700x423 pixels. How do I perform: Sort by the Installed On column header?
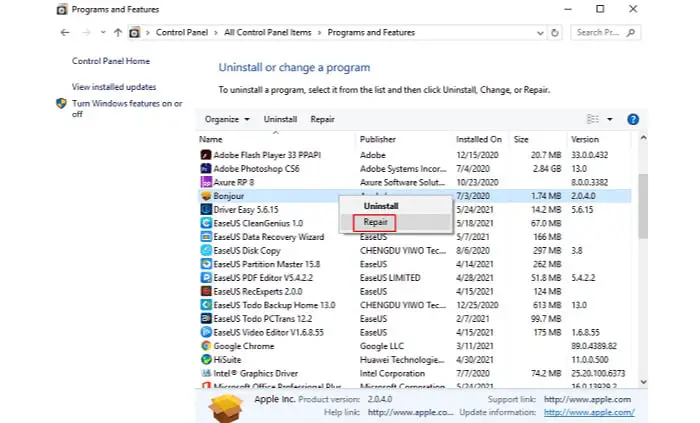tap(479, 139)
